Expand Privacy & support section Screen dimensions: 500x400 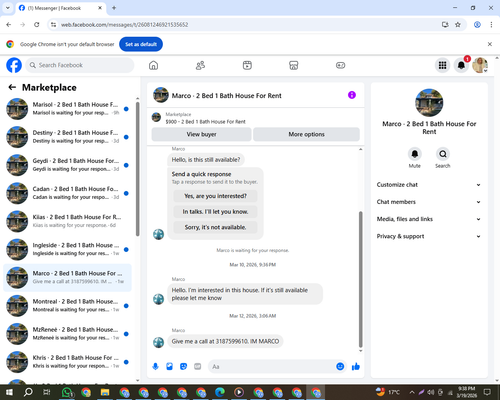(x=429, y=236)
